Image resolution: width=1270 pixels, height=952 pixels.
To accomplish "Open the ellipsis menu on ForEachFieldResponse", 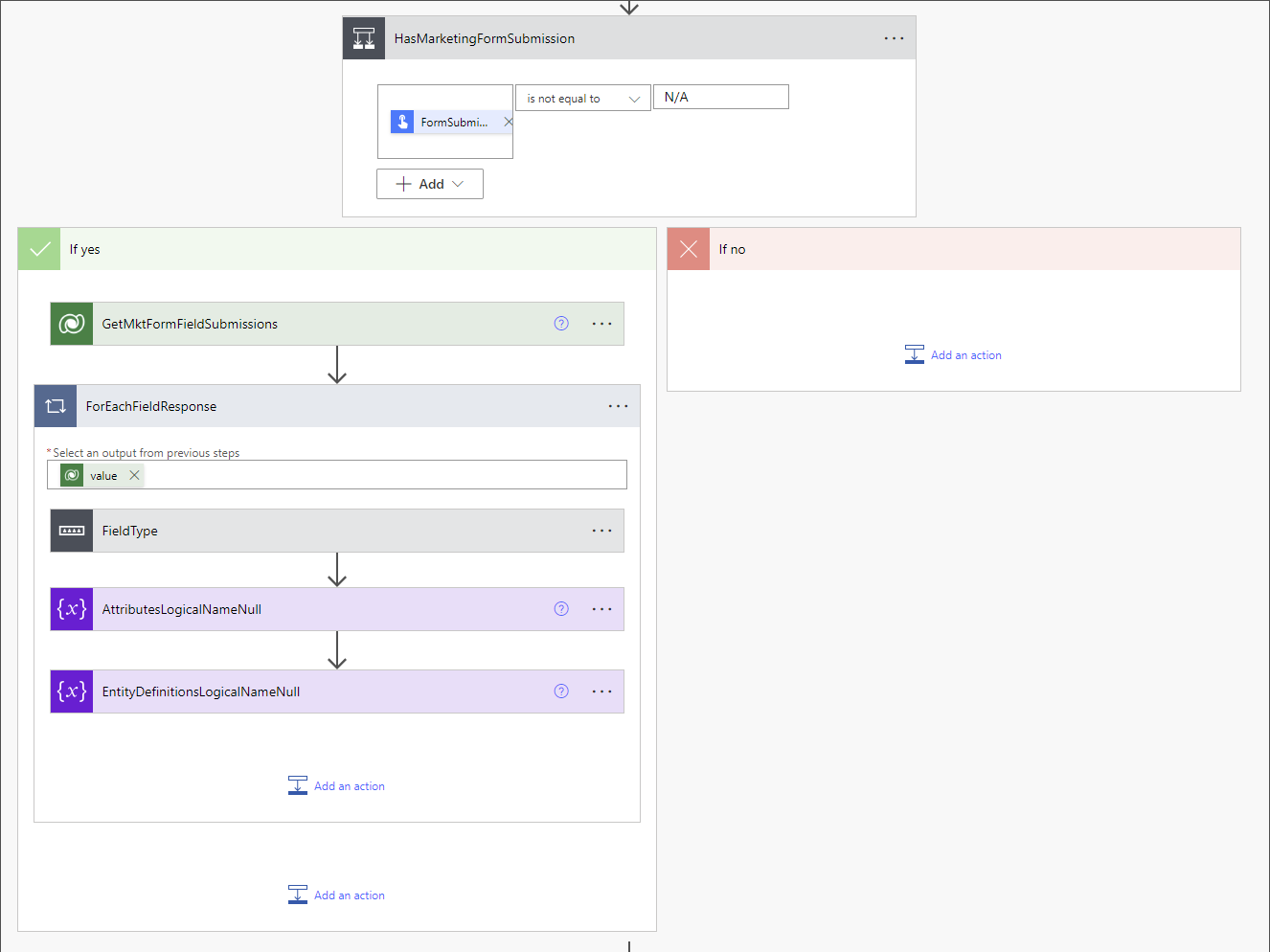I will tap(618, 405).
